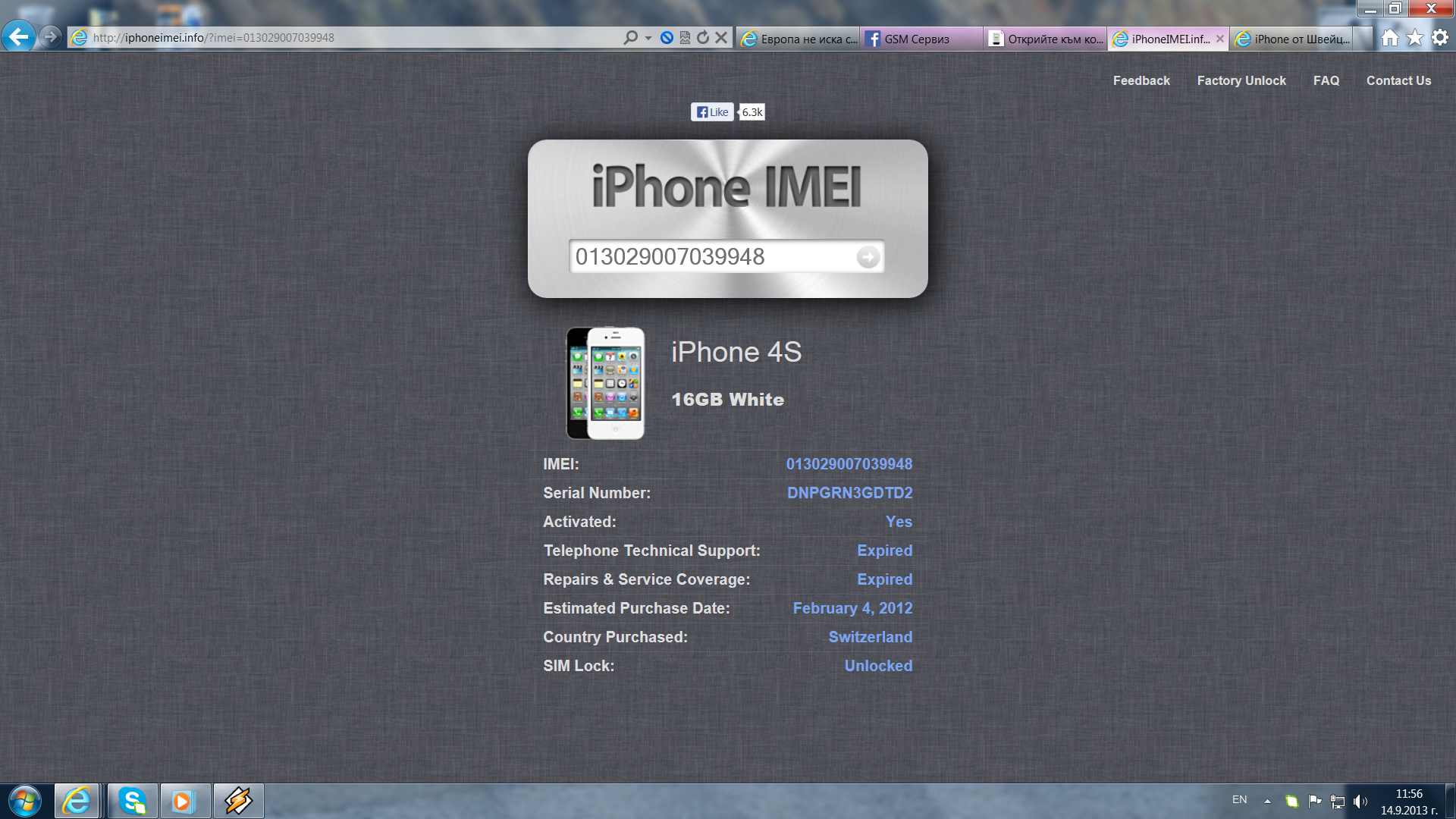Screen dimensions: 1456x819
Task: Open the browser Home icon
Action: pos(1390,37)
